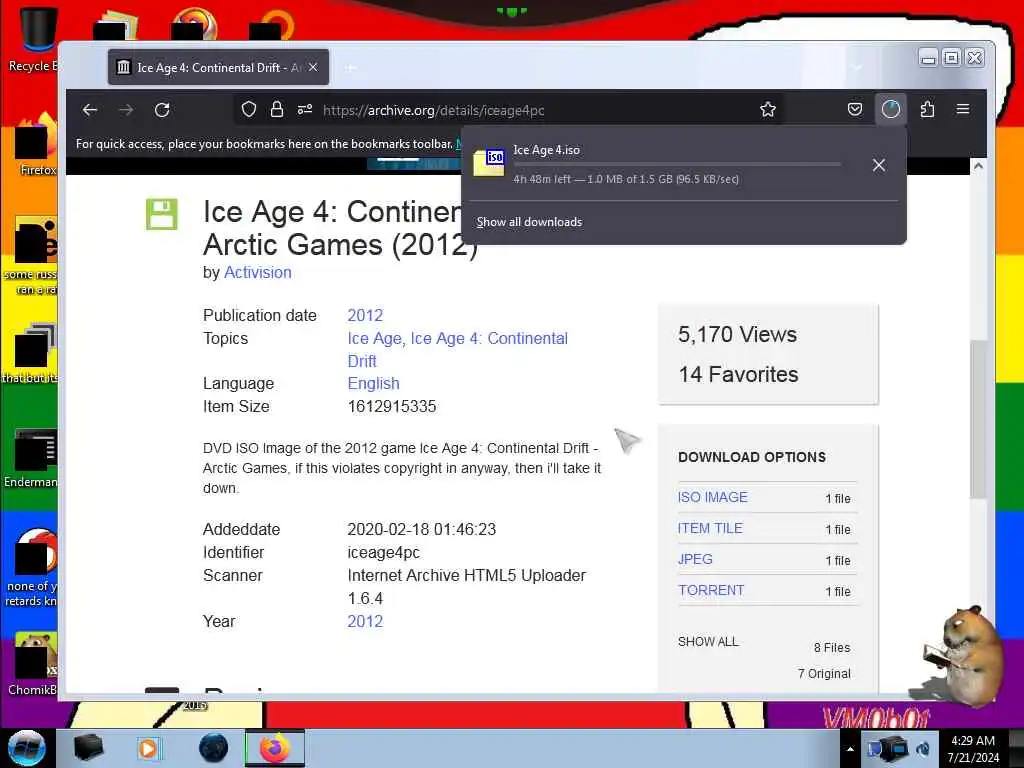Bookmark this page with star icon

coord(768,110)
